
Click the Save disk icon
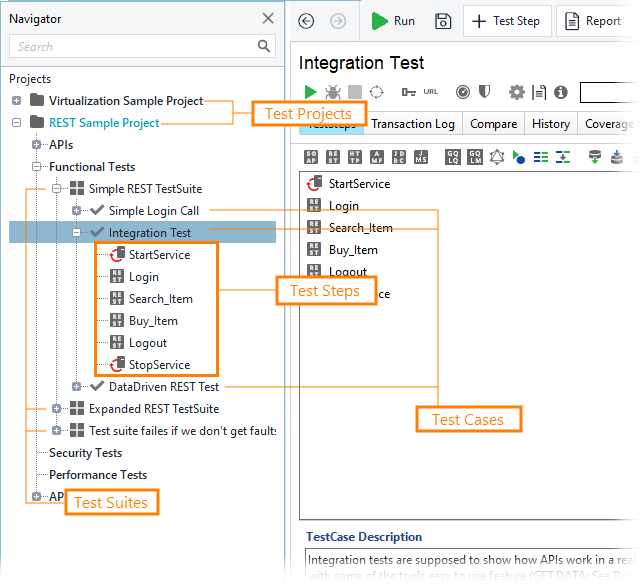pyautogui.click(x=443, y=21)
